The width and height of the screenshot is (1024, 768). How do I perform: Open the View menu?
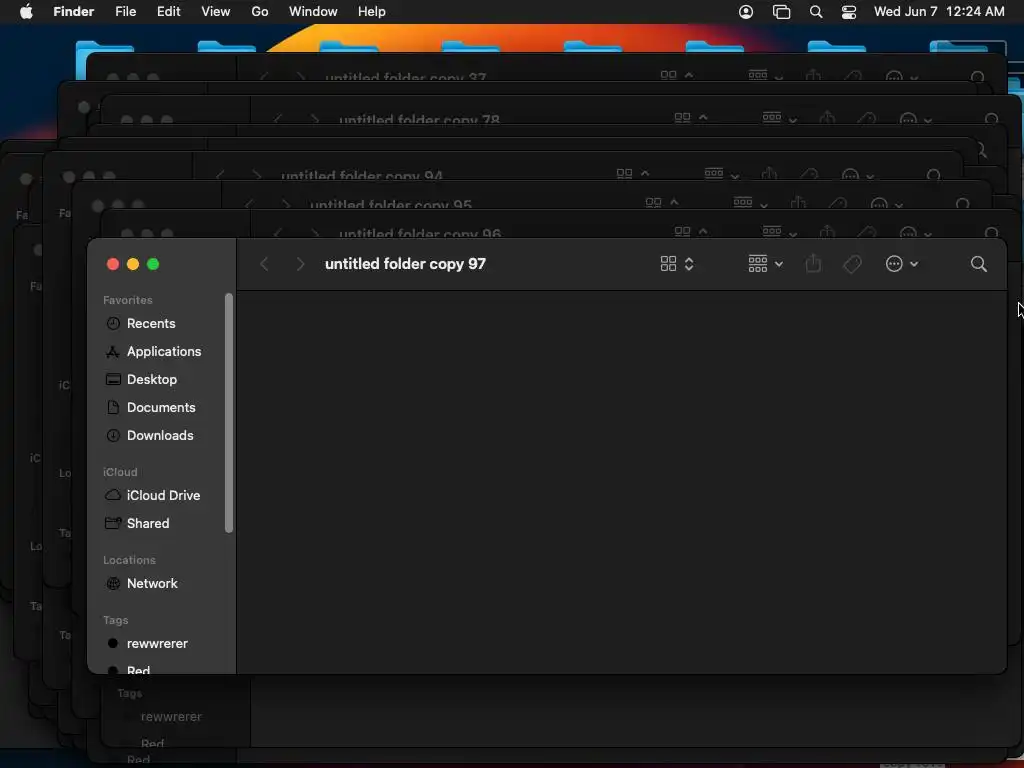point(216,11)
